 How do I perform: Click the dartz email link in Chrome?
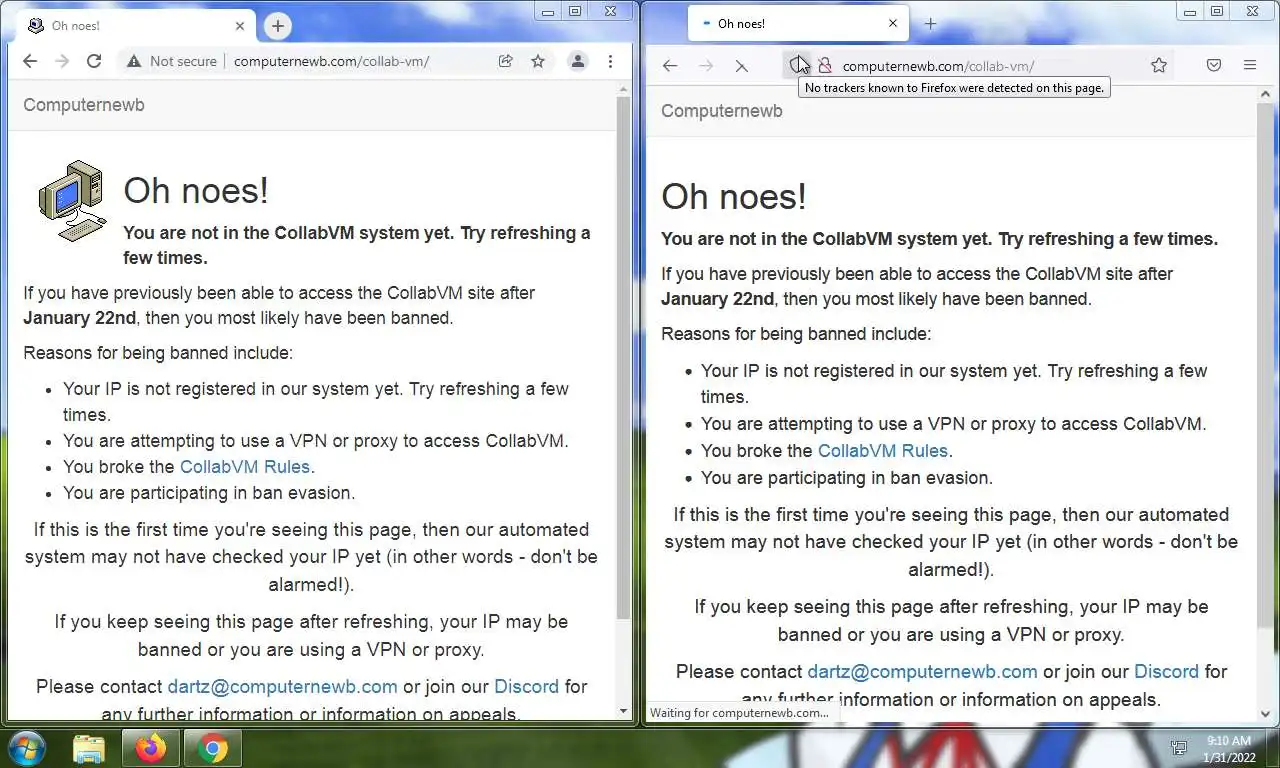click(282, 687)
